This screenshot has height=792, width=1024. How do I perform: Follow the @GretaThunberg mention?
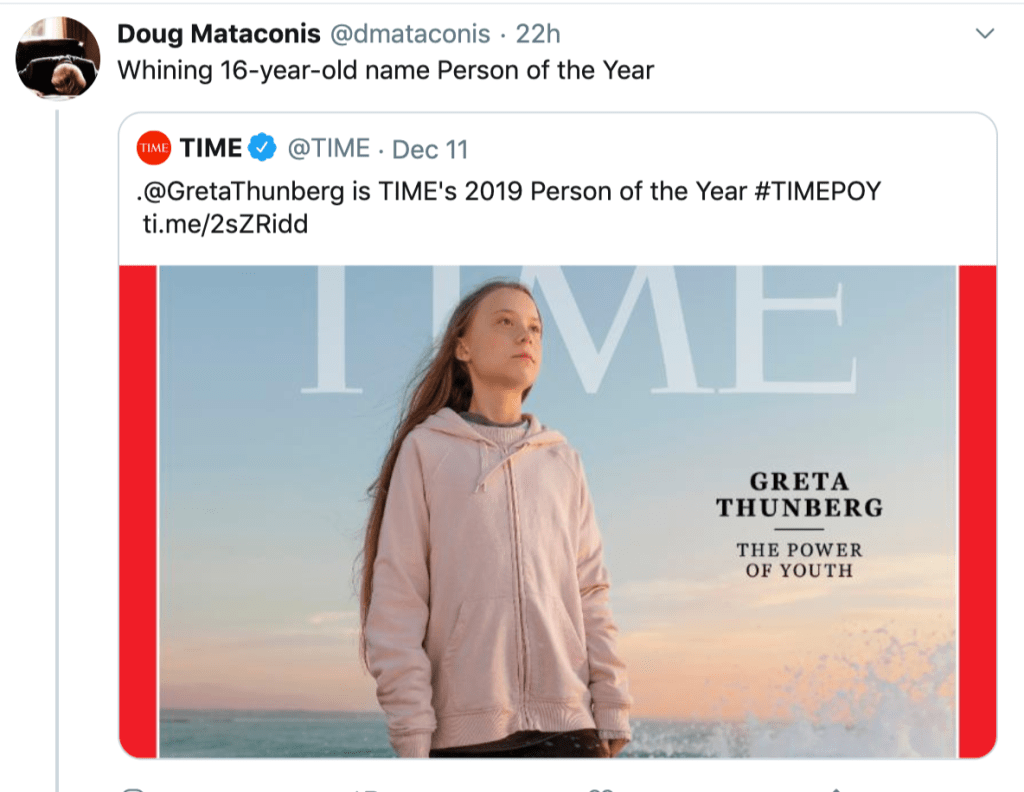pos(242,191)
